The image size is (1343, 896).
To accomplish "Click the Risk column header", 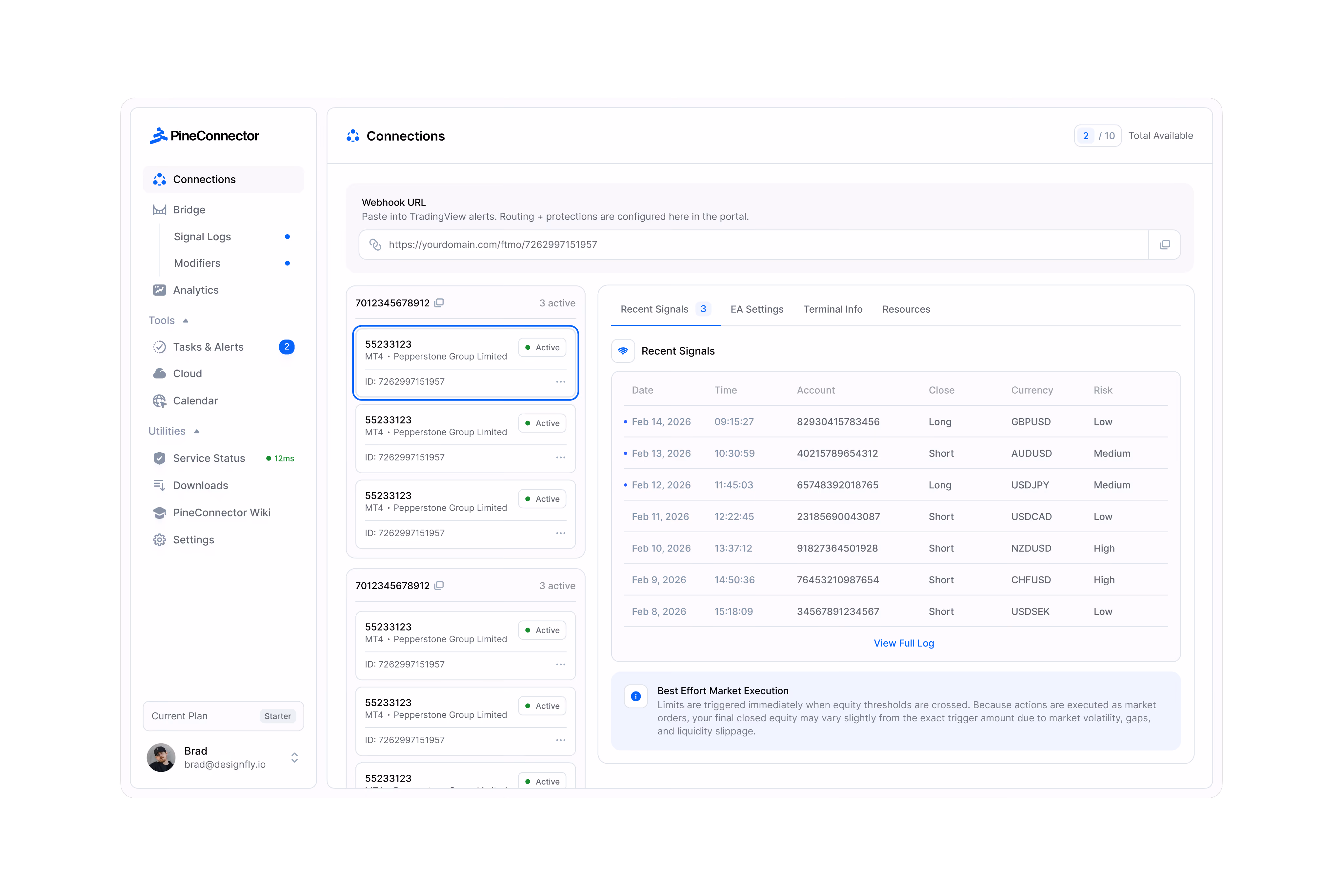I will 1102,390.
